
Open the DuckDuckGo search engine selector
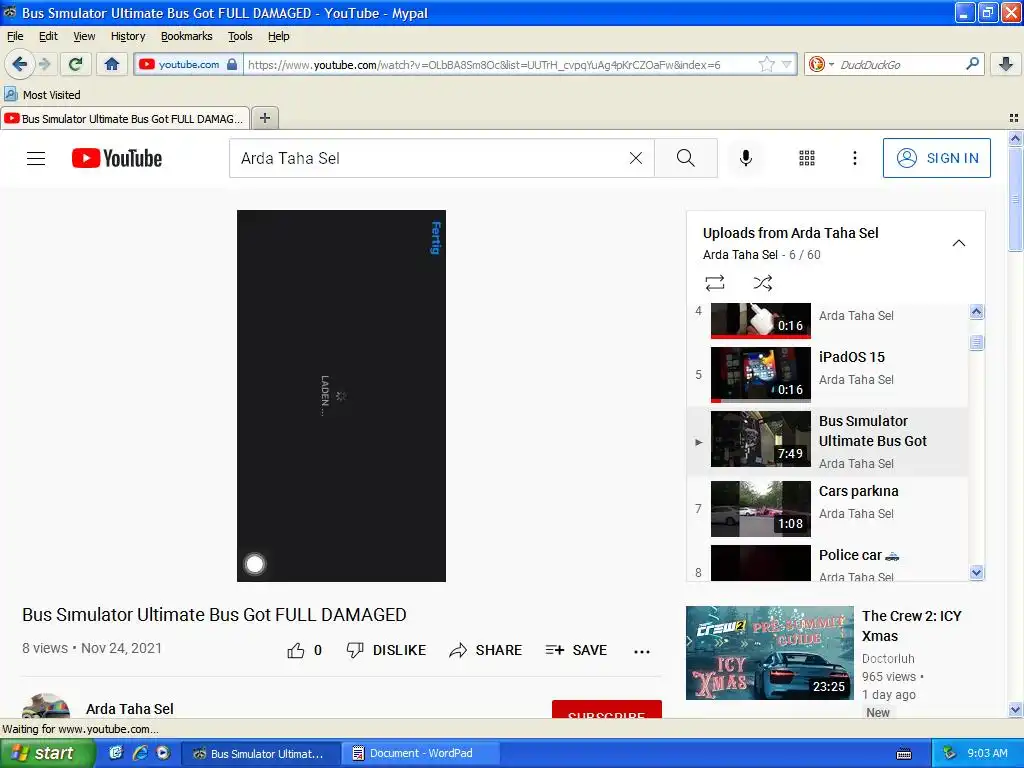tap(821, 65)
